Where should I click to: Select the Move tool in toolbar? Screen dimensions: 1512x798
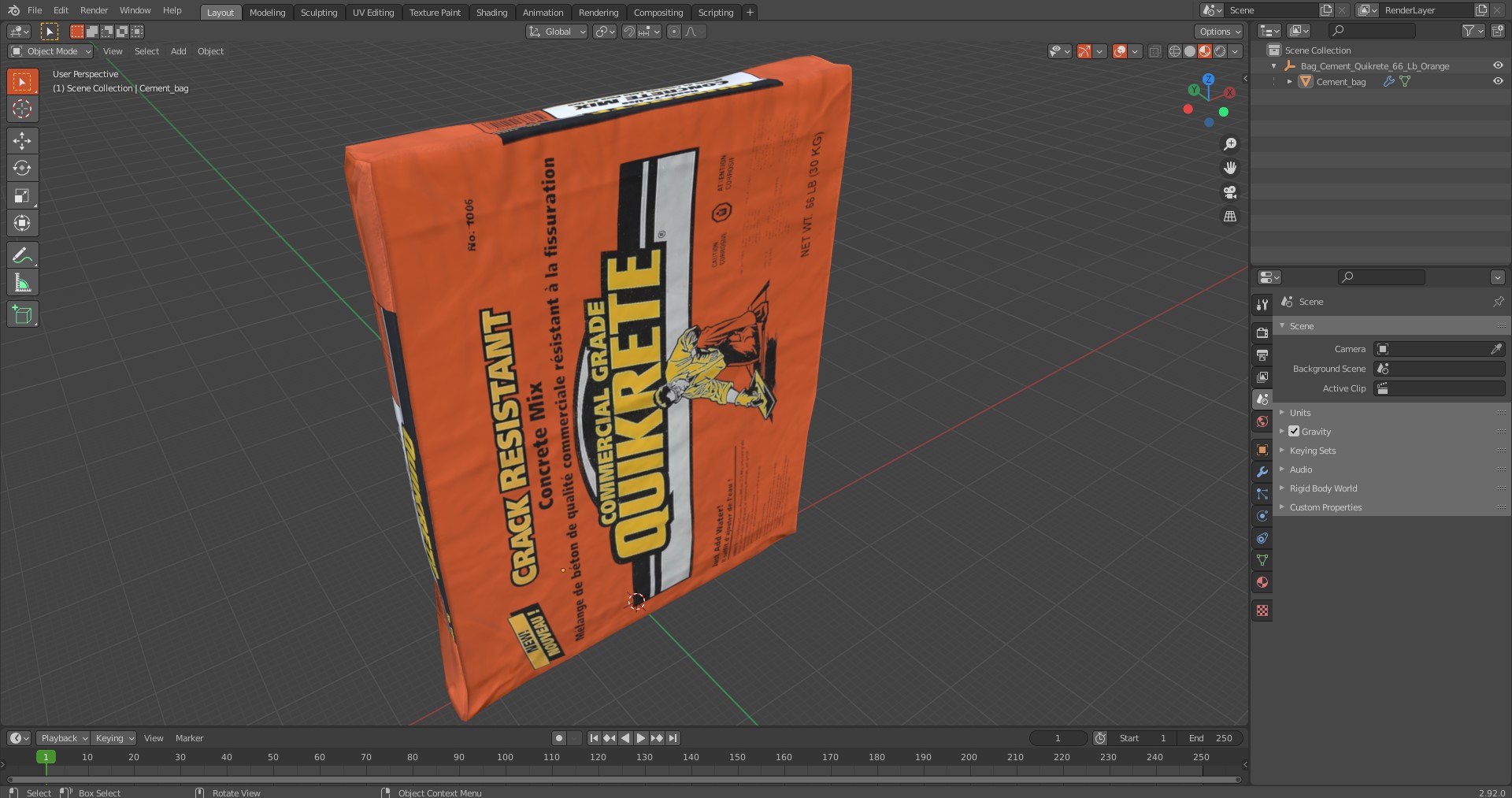click(22, 140)
